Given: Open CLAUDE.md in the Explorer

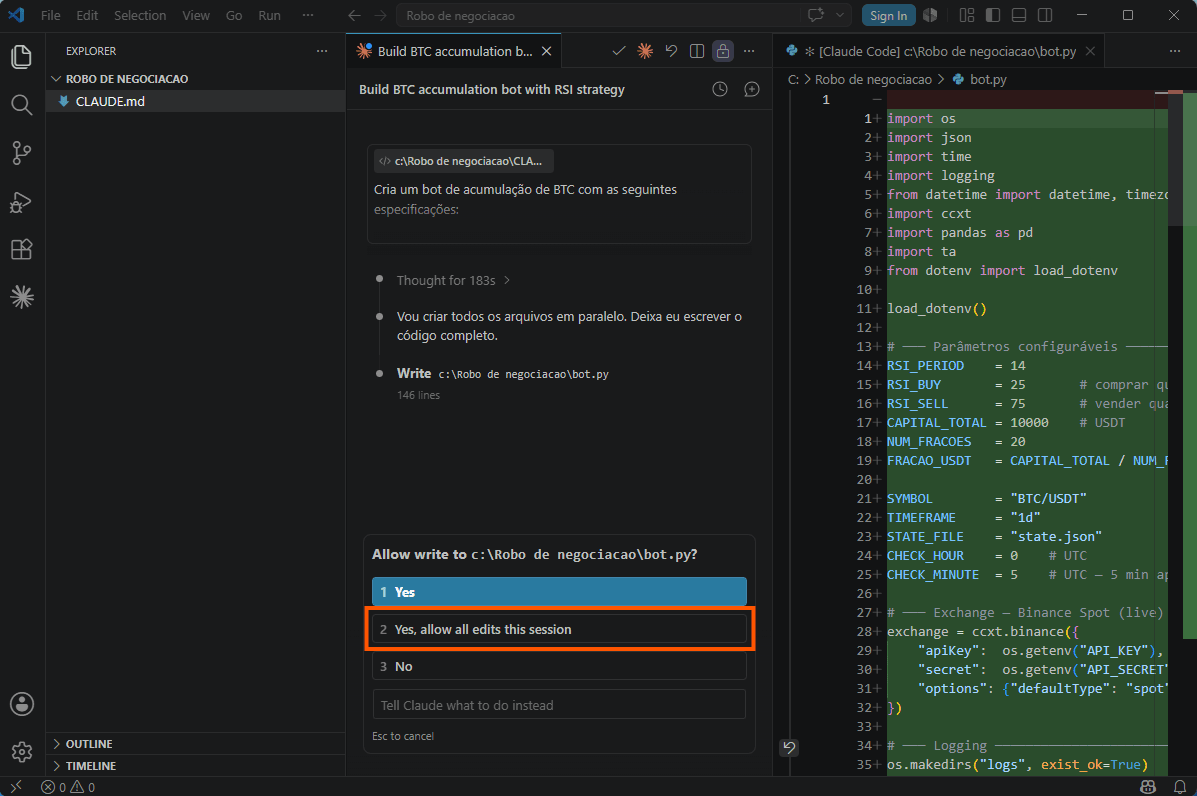Looking at the screenshot, I should point(195,101).
